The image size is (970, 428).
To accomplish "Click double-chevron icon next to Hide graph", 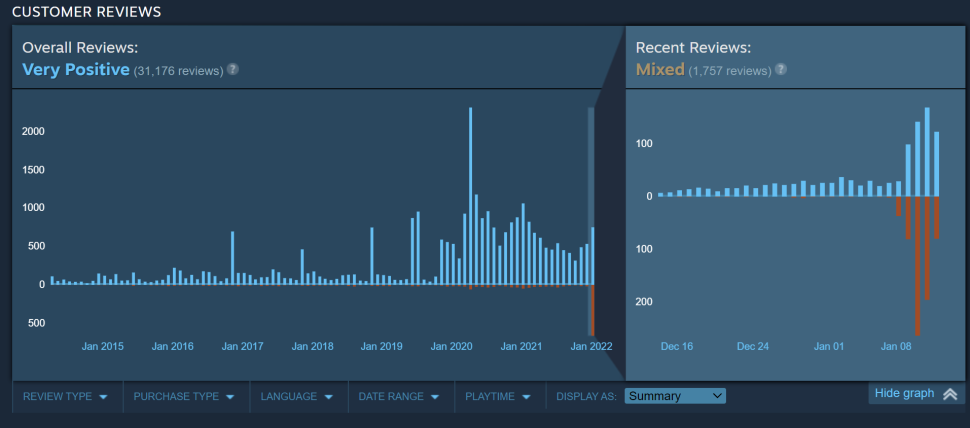I will tap(950, 394).
